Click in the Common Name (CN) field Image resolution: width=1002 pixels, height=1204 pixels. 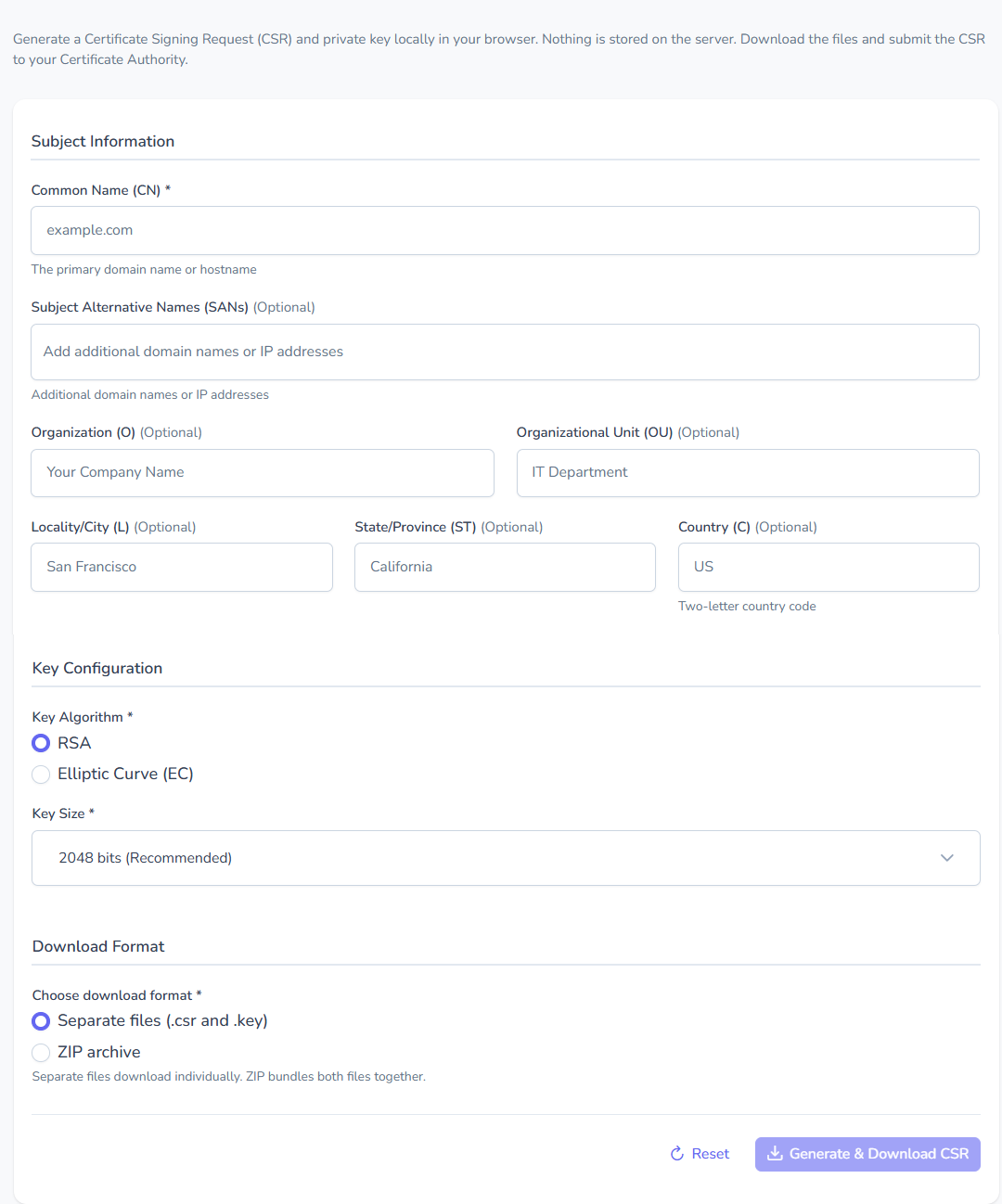(x=506, y=230)
